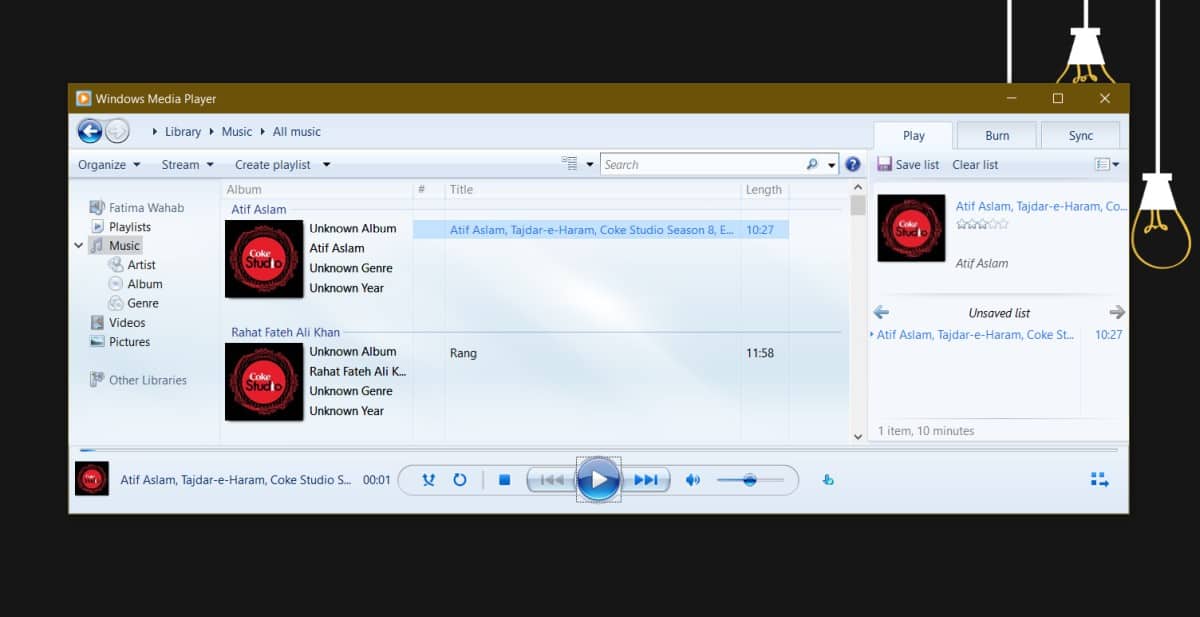Viewport: 1200px width, 617px height.
Task: Click the Save list disk icon
Action: pos(884,164)
